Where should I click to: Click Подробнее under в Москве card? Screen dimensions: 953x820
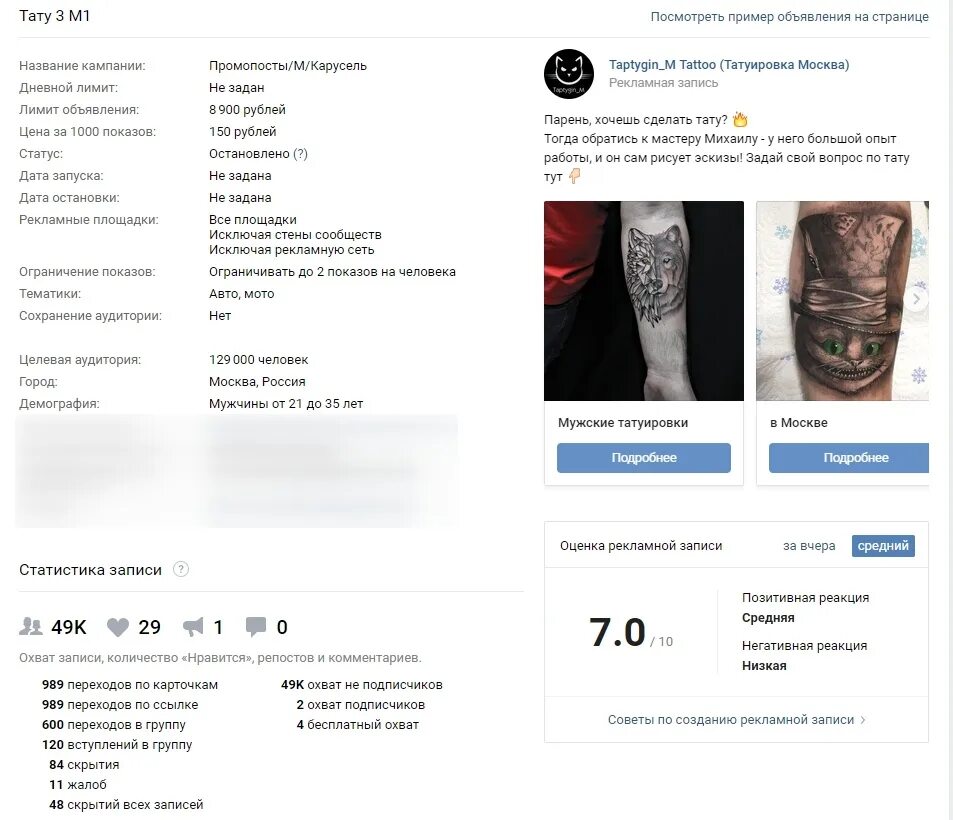(848, 458)
